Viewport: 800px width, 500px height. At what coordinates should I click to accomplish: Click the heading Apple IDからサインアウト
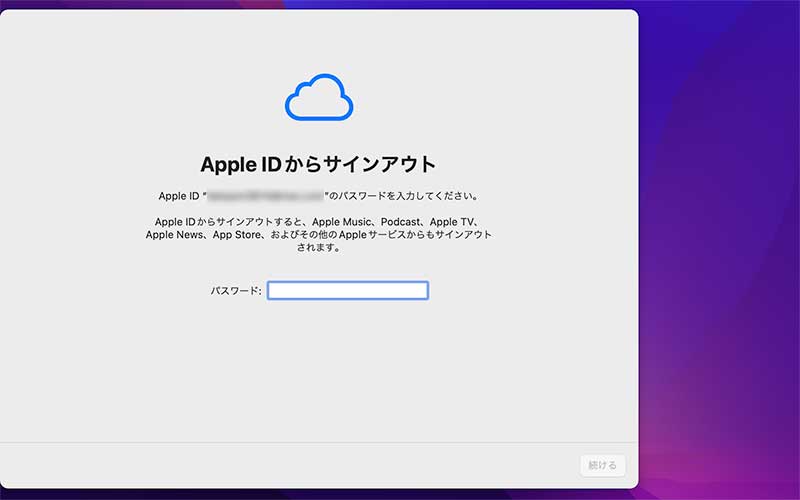(318, 164)
